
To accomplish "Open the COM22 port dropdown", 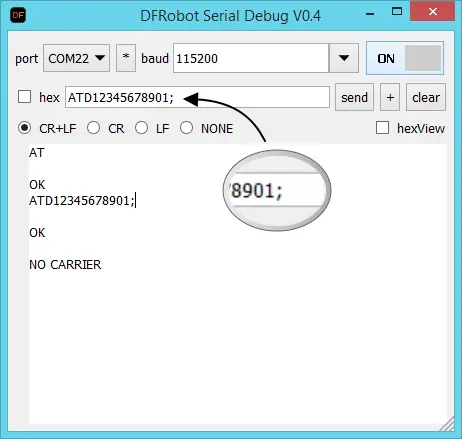I will pyautogui.click(x=76, y=58).
